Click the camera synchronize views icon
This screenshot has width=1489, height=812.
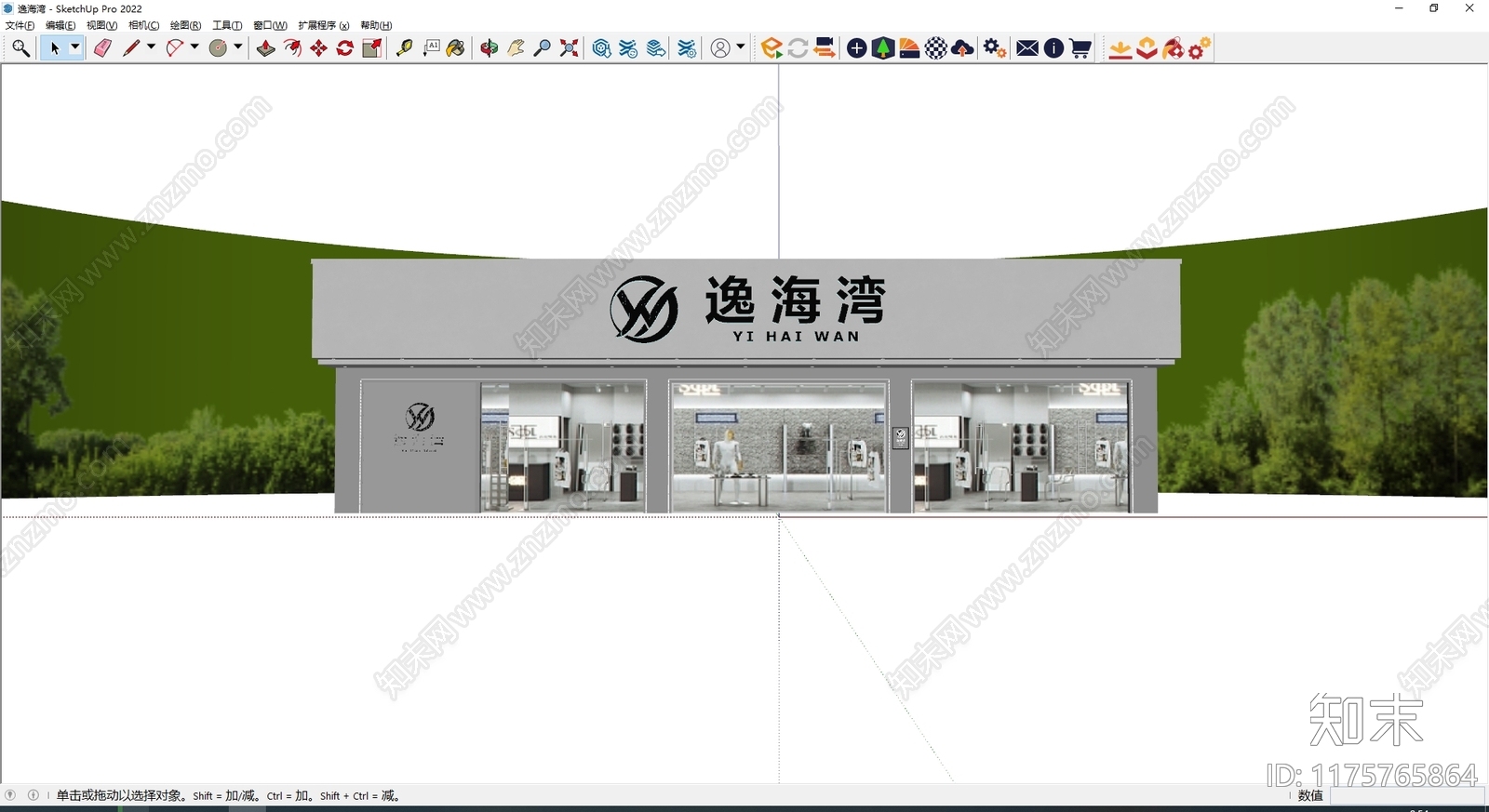click(824, 48)
